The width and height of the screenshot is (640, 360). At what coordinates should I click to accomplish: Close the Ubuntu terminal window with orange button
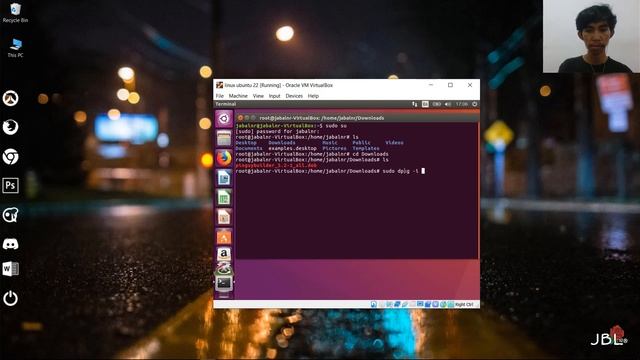(240, 118)
